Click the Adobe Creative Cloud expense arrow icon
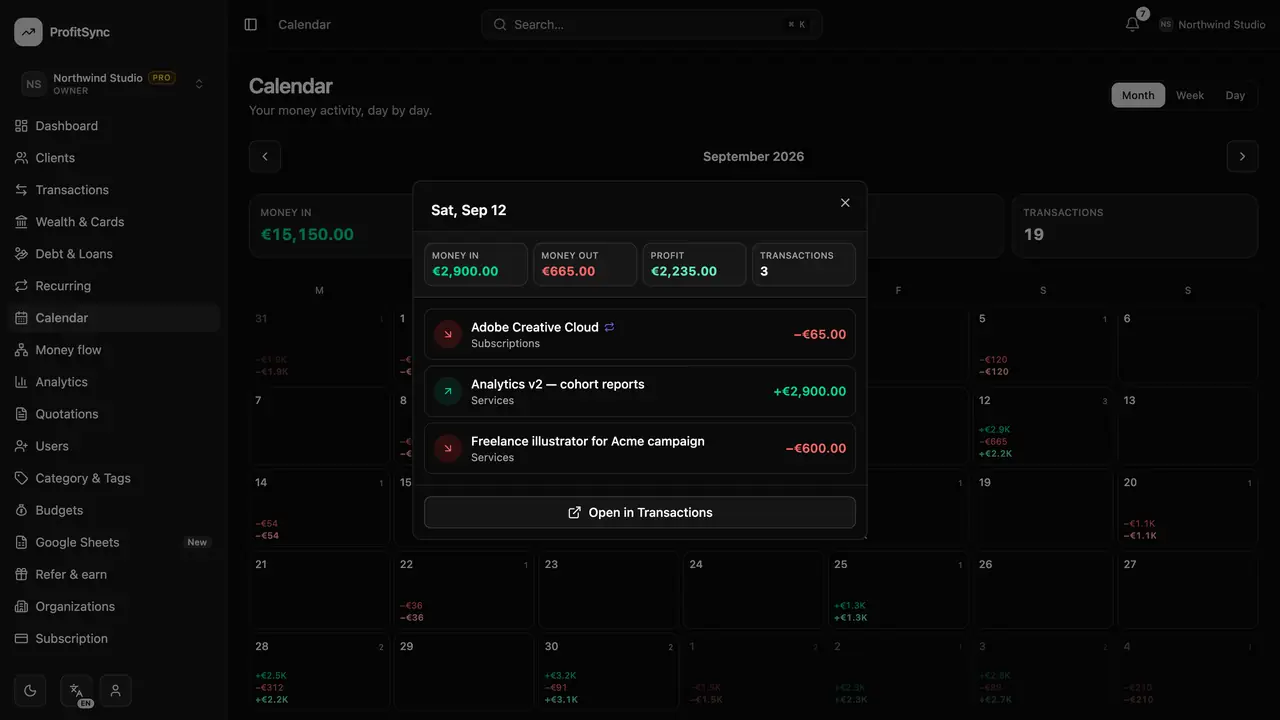 point(447,334)
